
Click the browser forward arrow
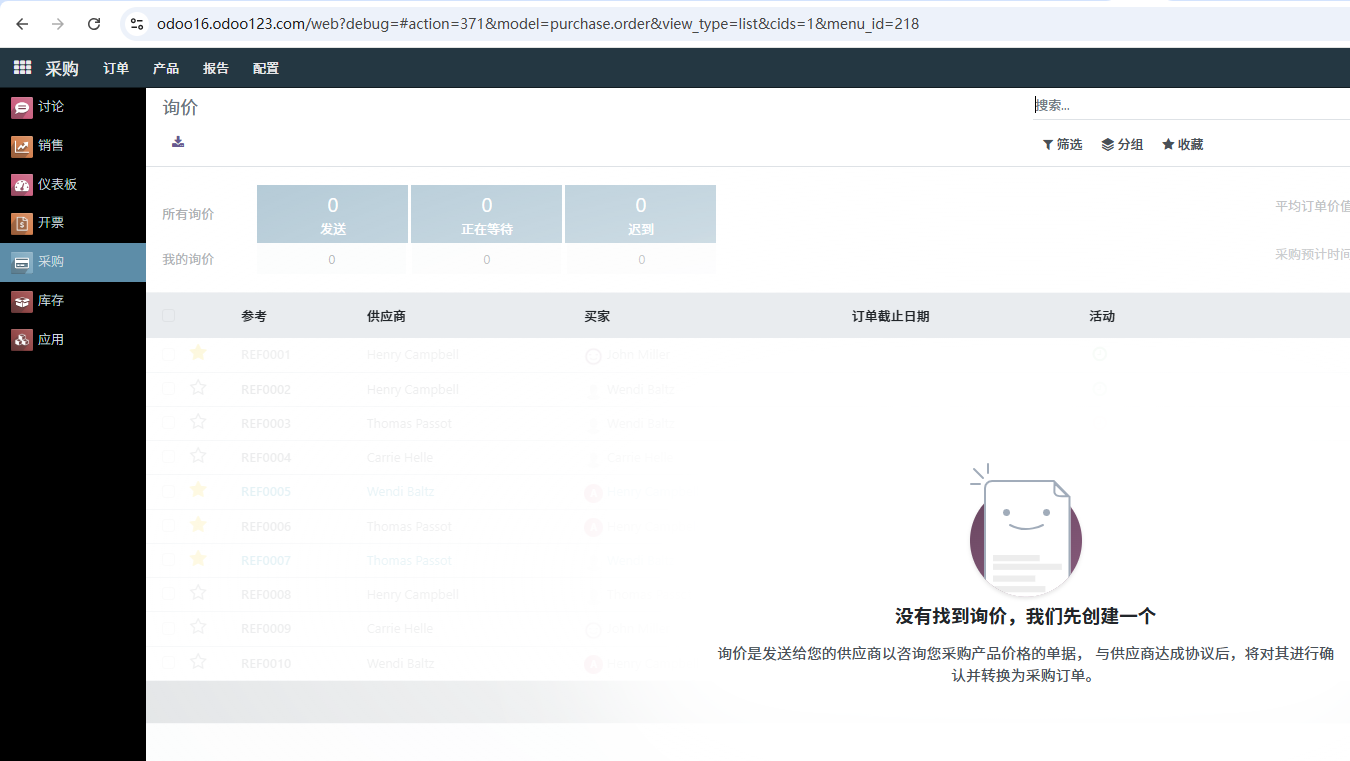coord(58,24)
